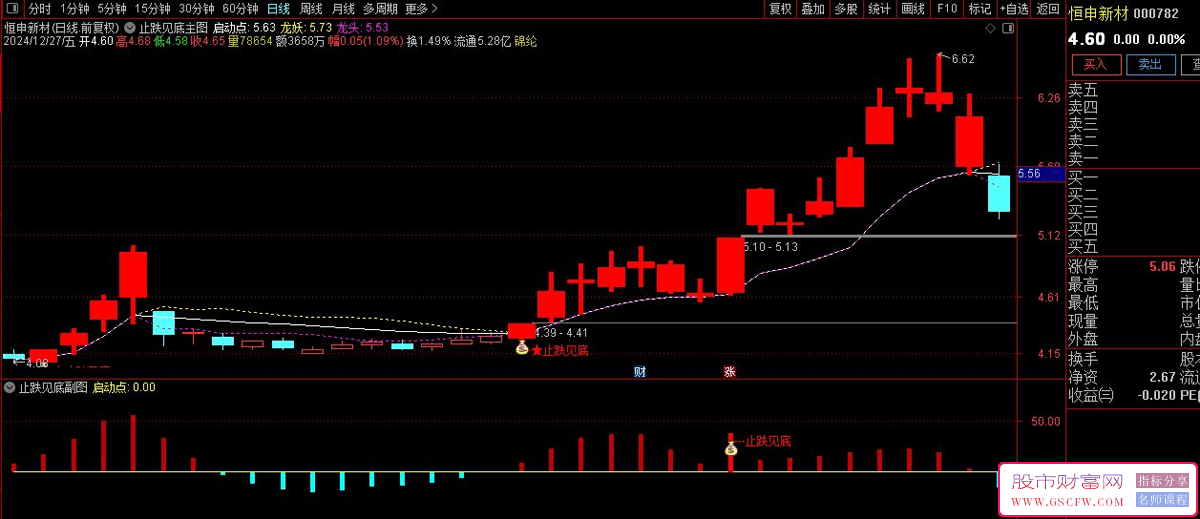Click the 恒申新材(日线.前复权) chart title

[61, 27]
